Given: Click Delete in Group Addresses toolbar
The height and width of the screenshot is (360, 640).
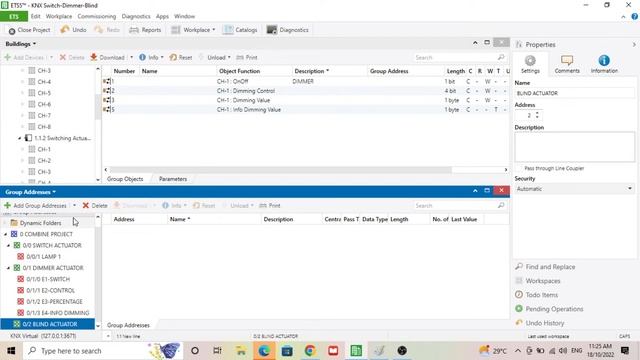Looking at the screenshot, I should (x=95, y=205).
